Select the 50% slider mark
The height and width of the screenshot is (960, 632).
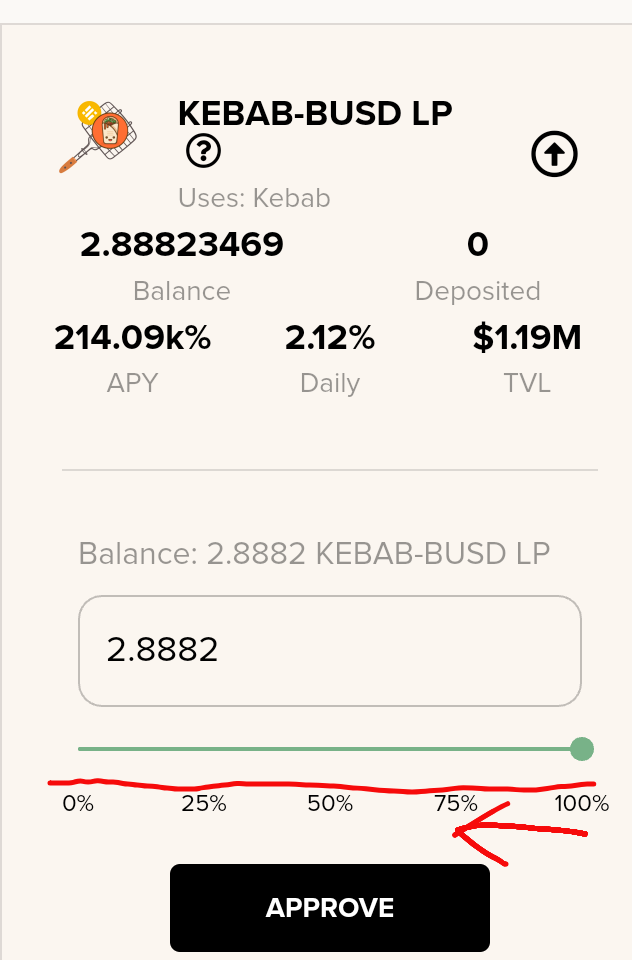point(330,803)
